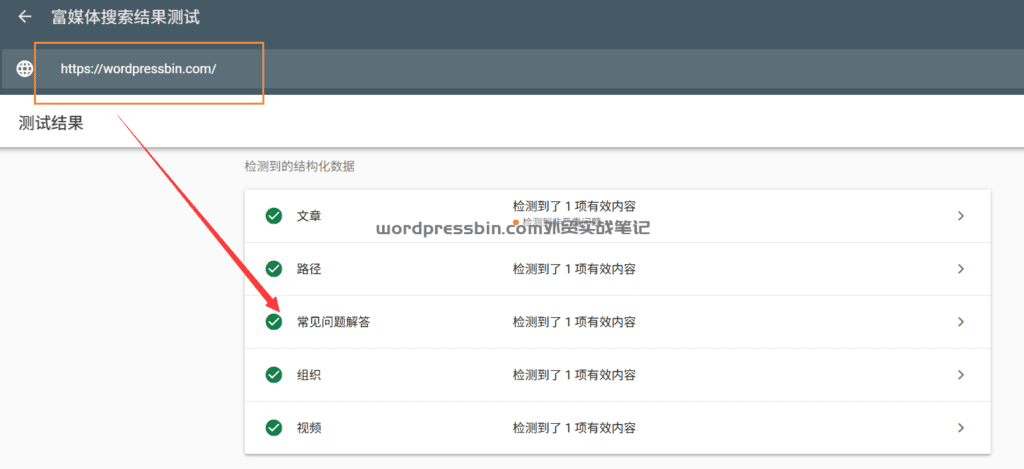Open 常见问题解答 details via right chevron

960,322
